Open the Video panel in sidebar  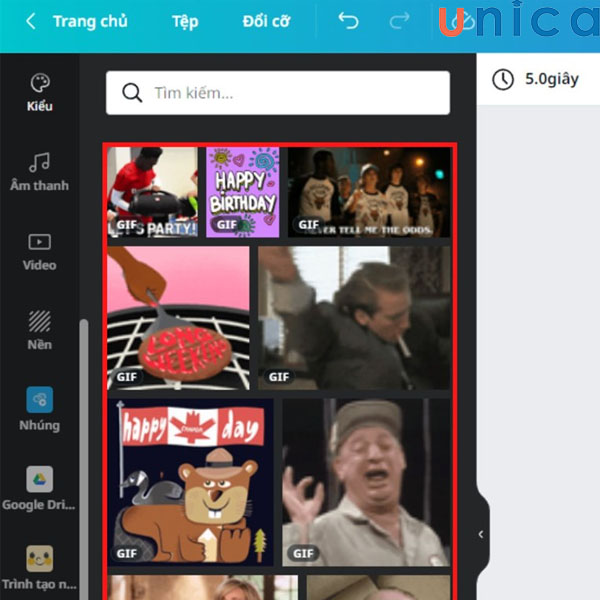tap(40, 252)
